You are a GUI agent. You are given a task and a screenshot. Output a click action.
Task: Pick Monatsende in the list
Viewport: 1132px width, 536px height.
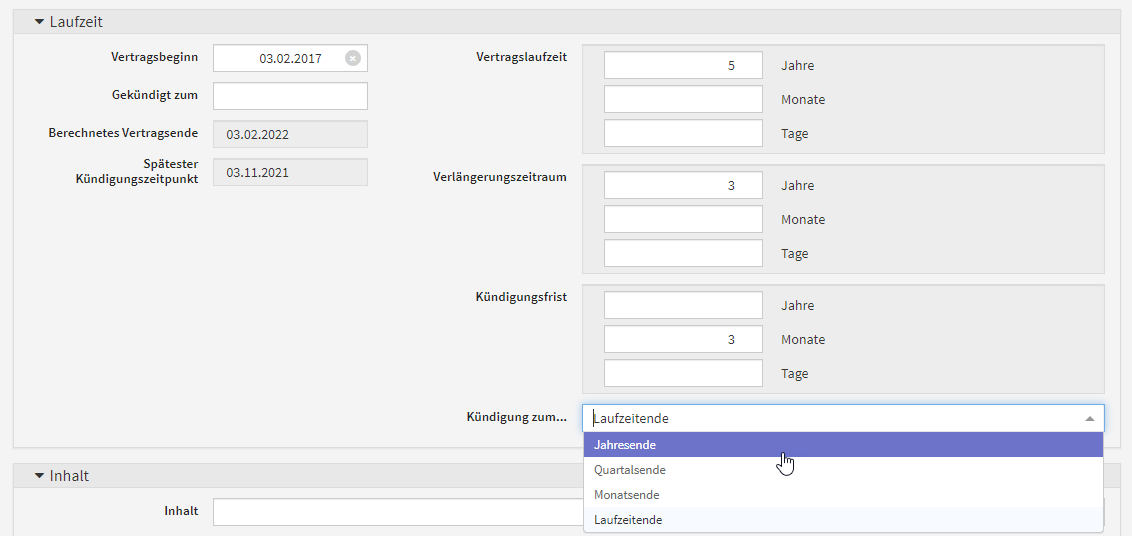coord(627,495)
